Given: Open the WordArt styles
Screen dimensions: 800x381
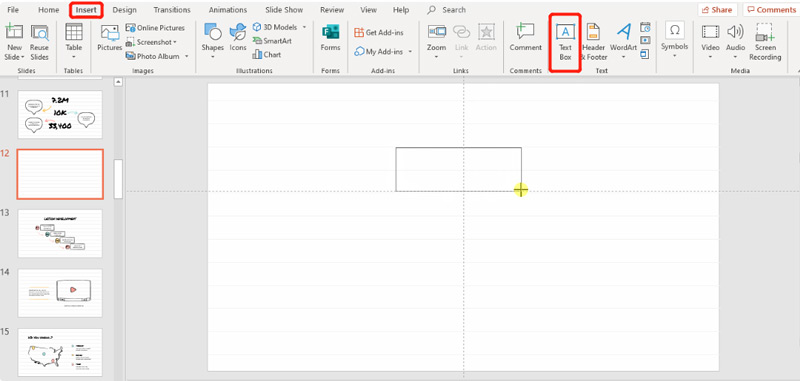Looking at the screenshot, I should 623,38.
